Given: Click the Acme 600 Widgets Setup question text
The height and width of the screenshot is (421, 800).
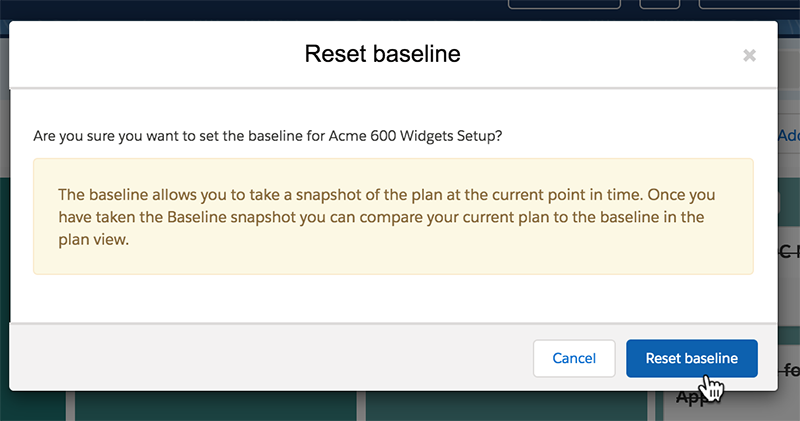Looking at the screenshot, I should coord(268,136).
